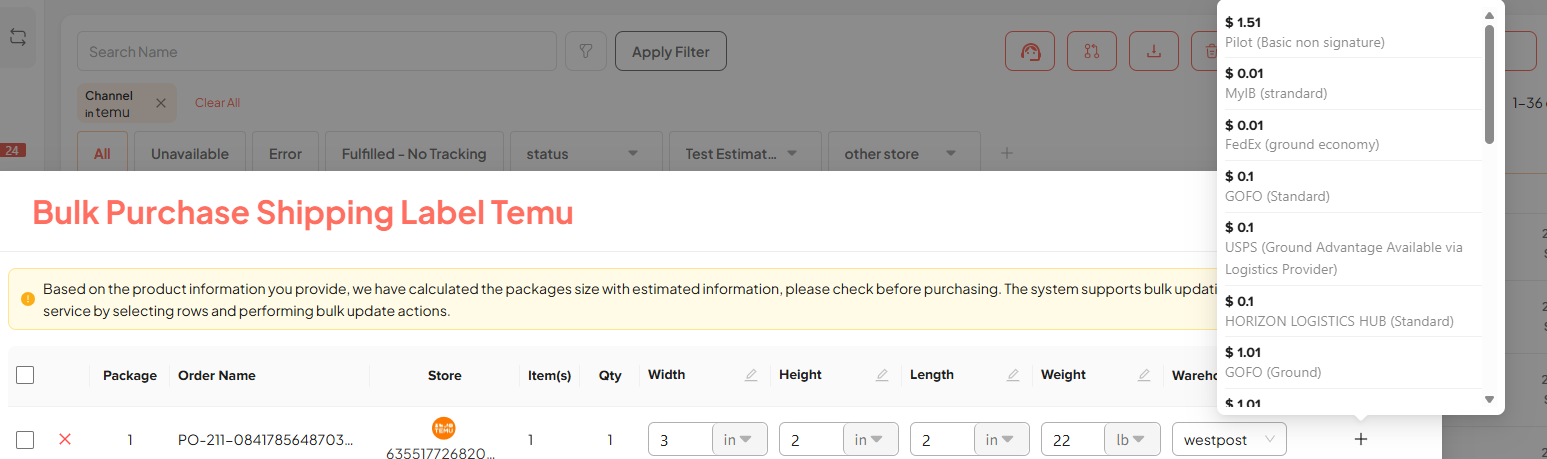The image size is (1547, 459).
Task: Switch to the Unavailable tab
Action: (x=190, y=154)
